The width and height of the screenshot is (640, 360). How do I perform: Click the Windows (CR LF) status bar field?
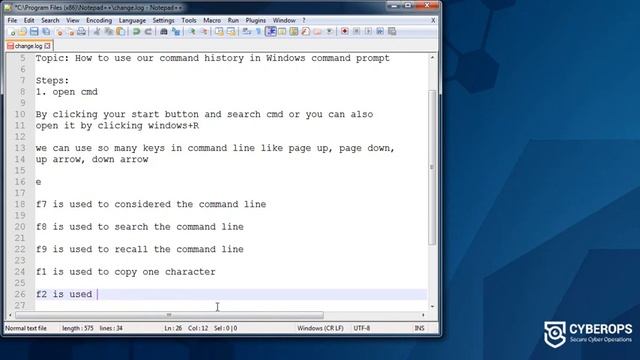(320, 328)
